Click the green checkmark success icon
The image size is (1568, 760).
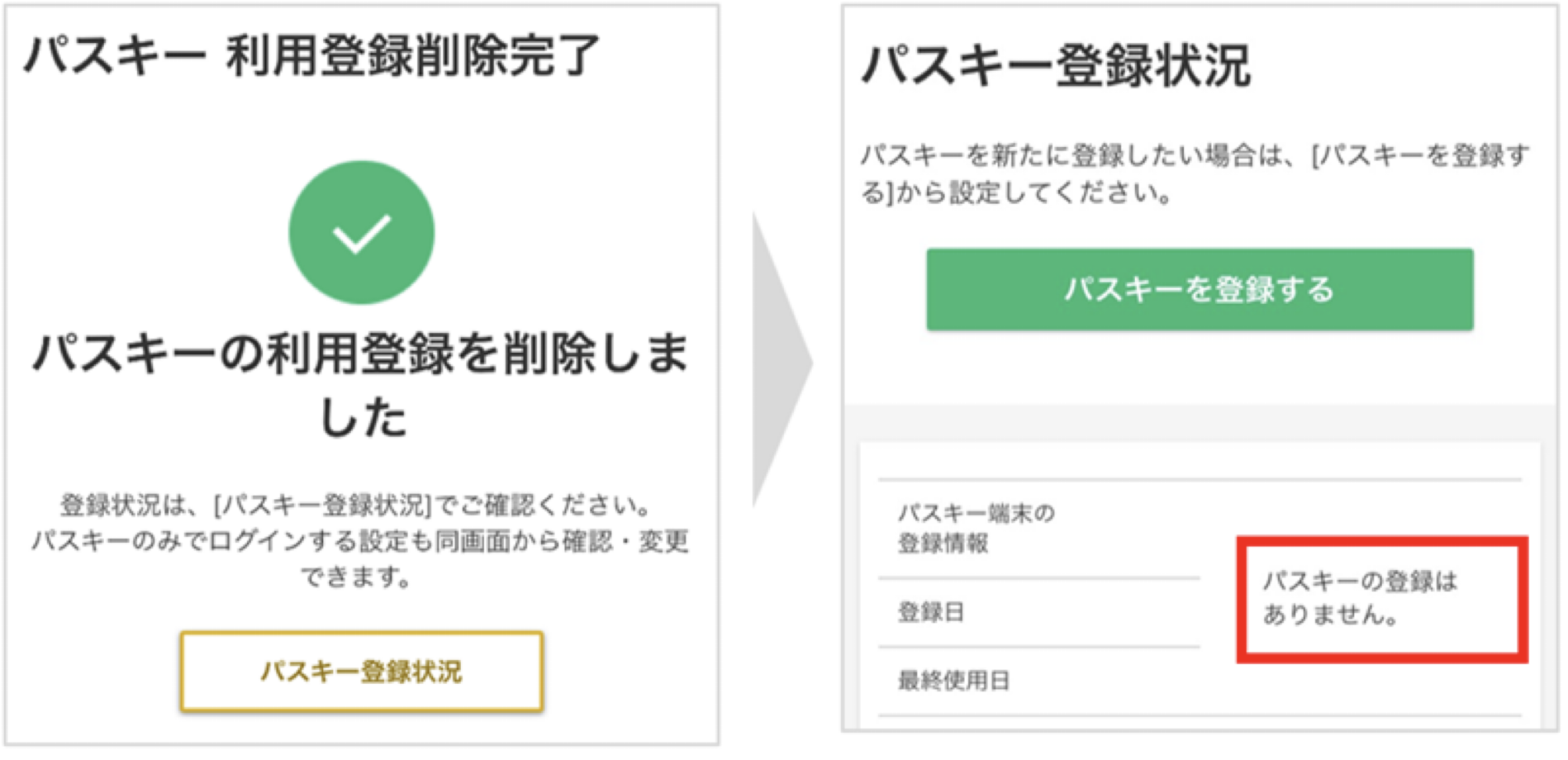pos(362,232)
